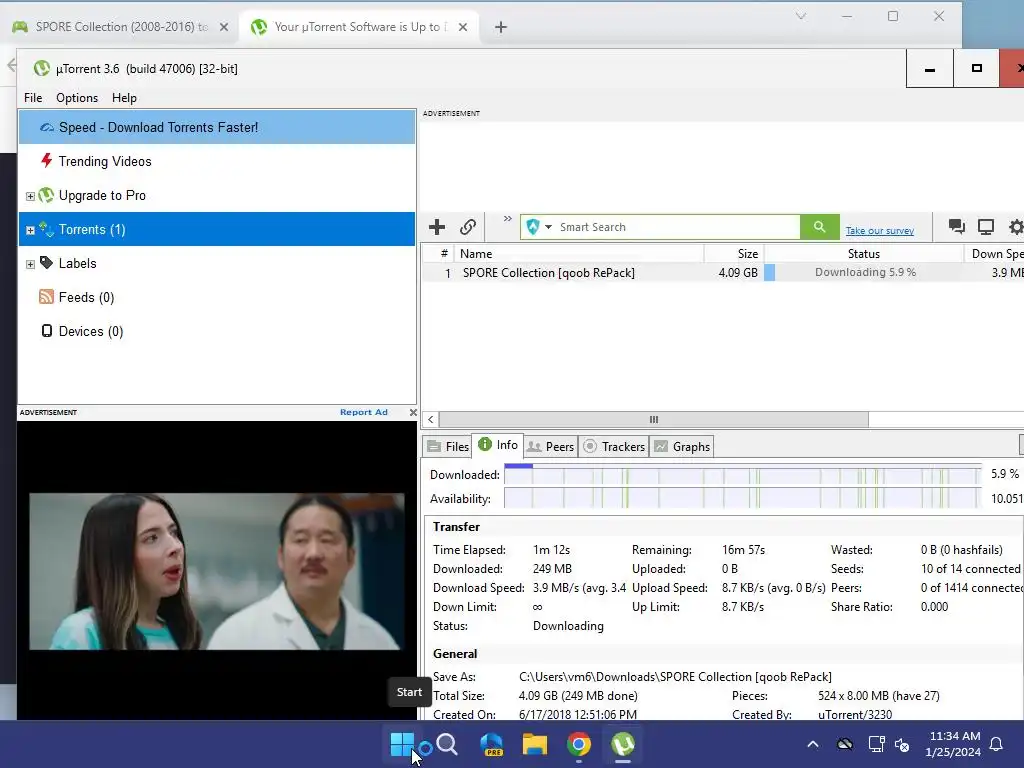Open Trending Videos in sidebar
The image size is (1024, 768).
[217, 161]
